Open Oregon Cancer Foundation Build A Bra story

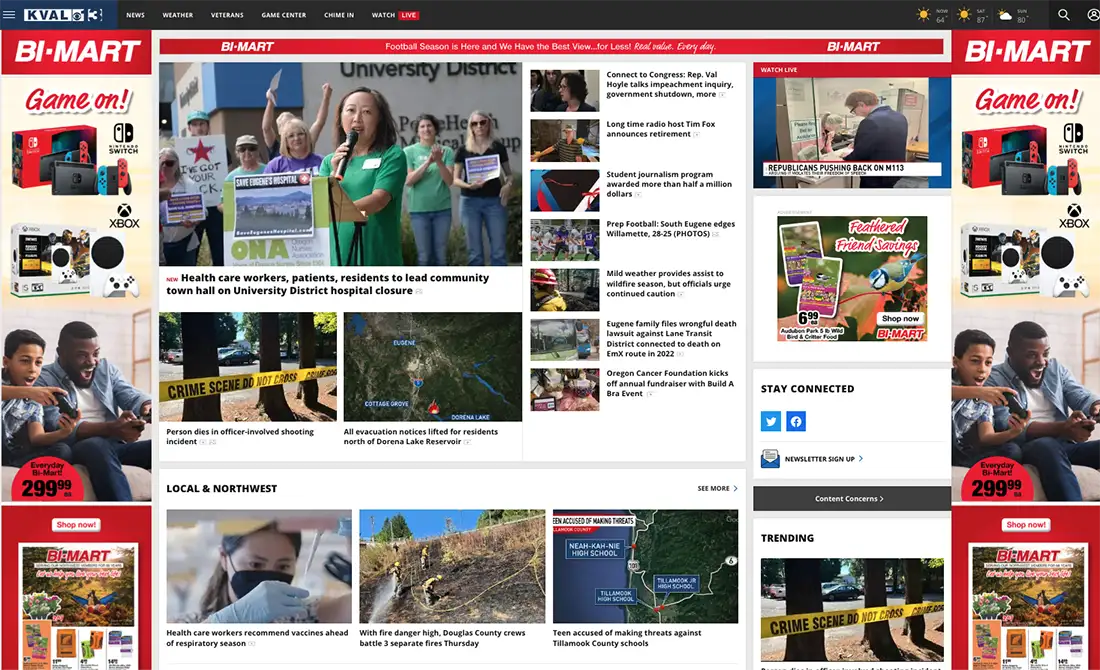click(670, 383)
